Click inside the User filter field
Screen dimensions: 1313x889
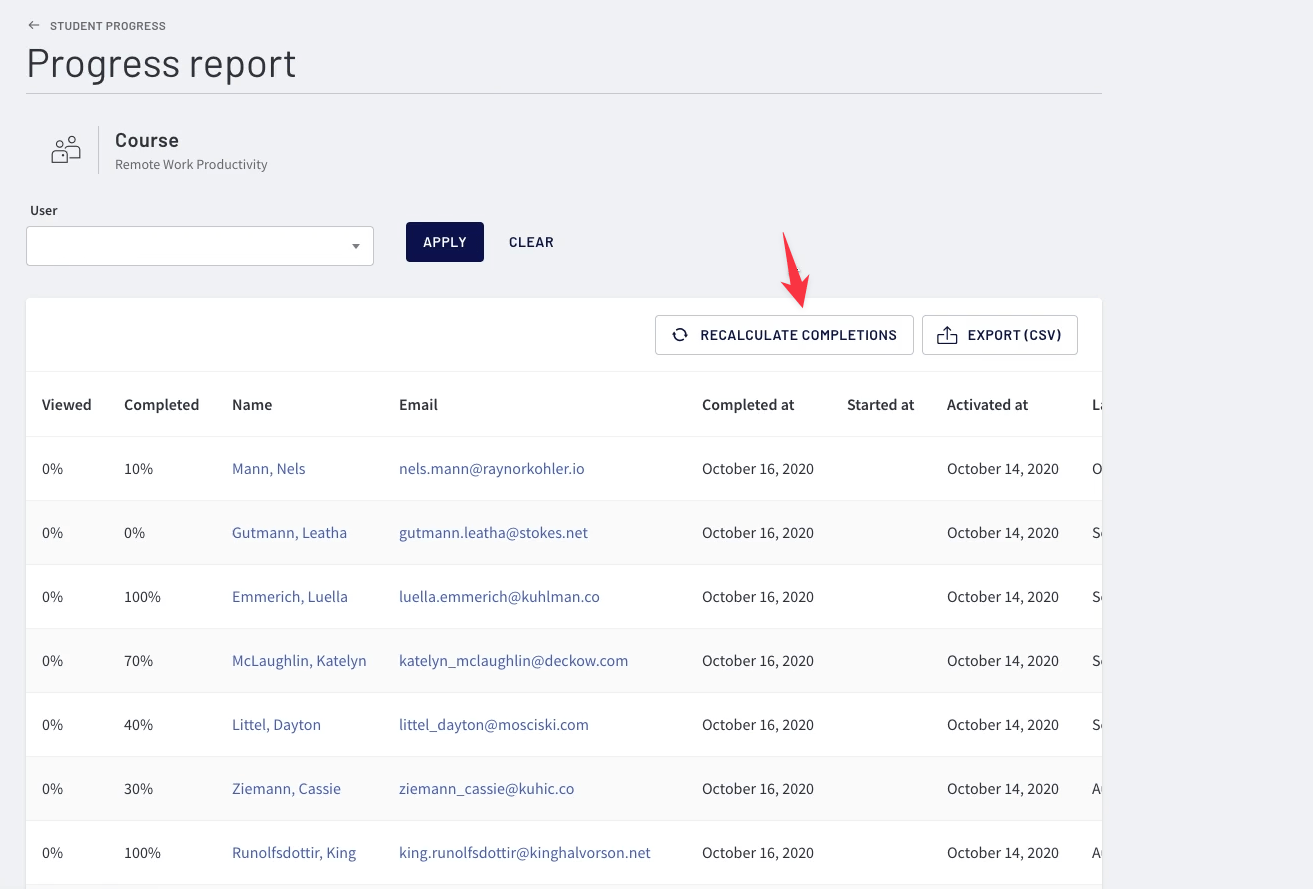(x=185, y=246)
